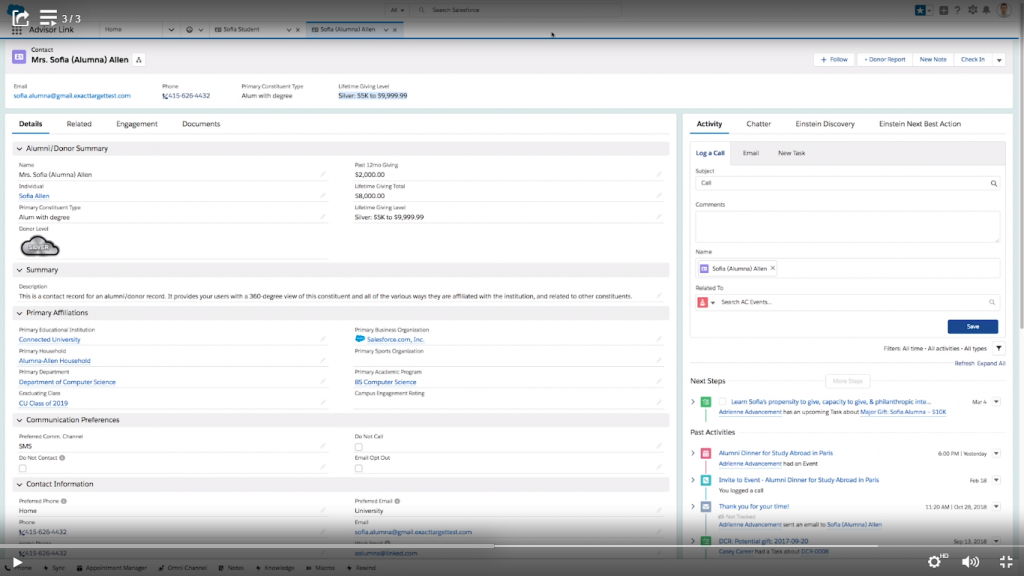1024x576 pixels.
Task: Expand the Alumni Dinner past activity row
Action: 693,453
